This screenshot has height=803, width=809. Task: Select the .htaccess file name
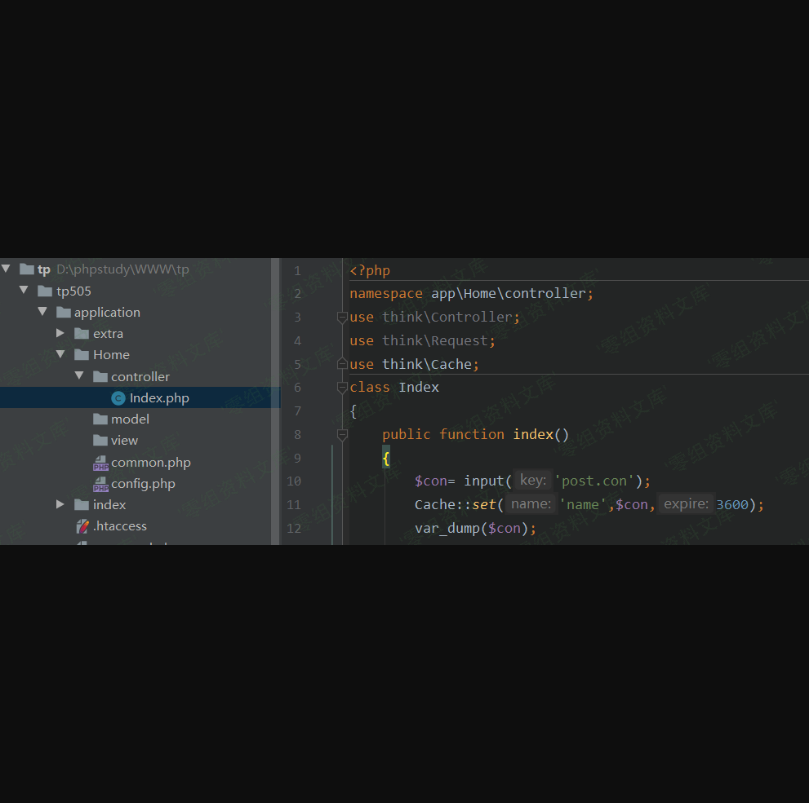coord(120,526)
